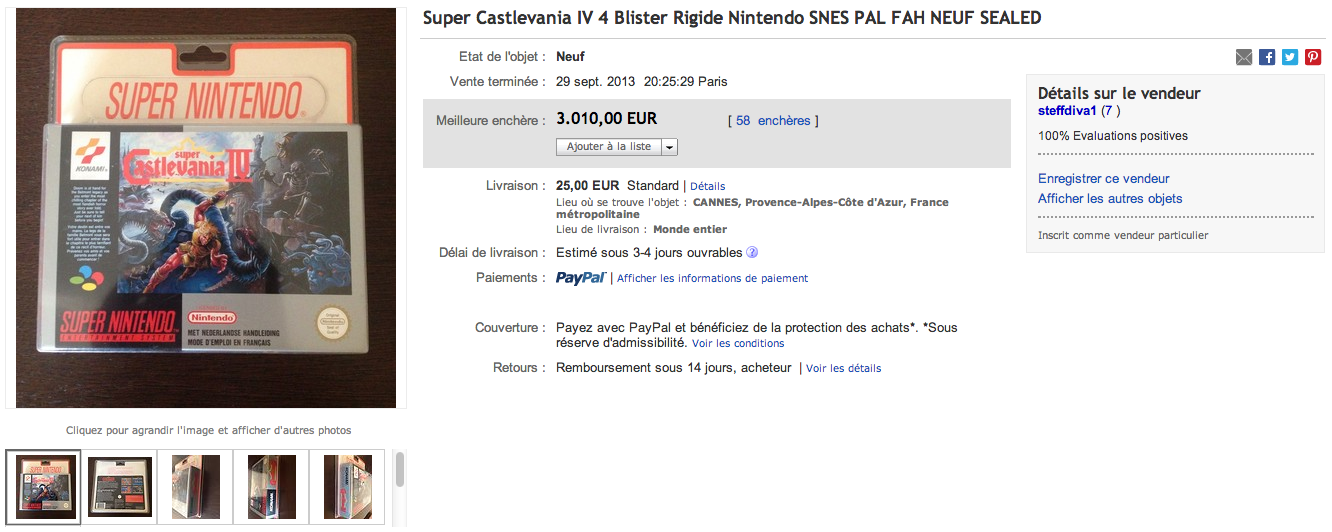Select the fifth photo thumbnail
The width and height of the screenshot is (1332, 532).
coord(348,486)
